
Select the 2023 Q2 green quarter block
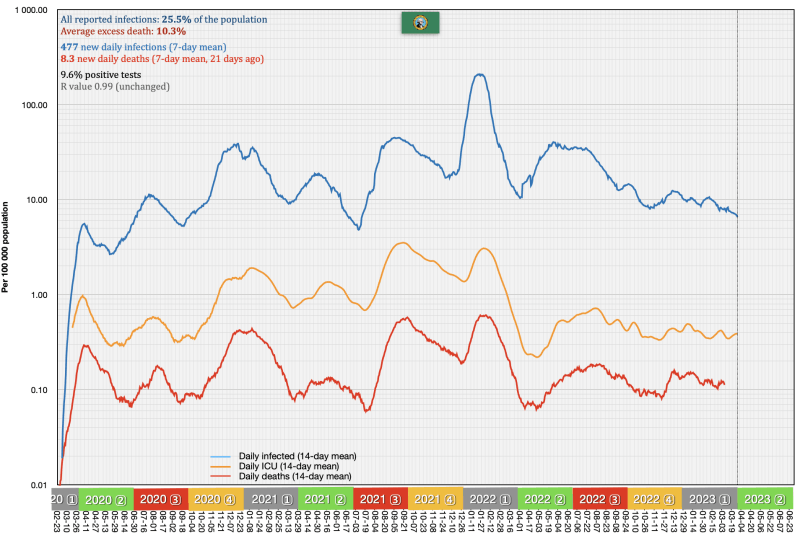coord(765,499)
